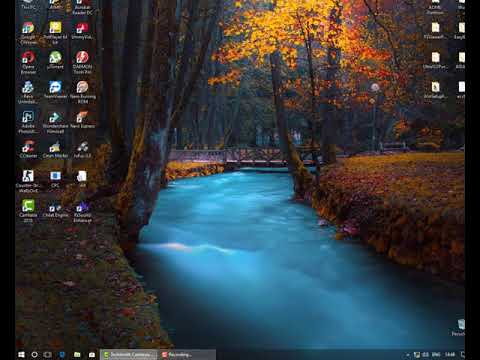Select the Adobe Photoshop desktop shortcut

click(28, 122)
